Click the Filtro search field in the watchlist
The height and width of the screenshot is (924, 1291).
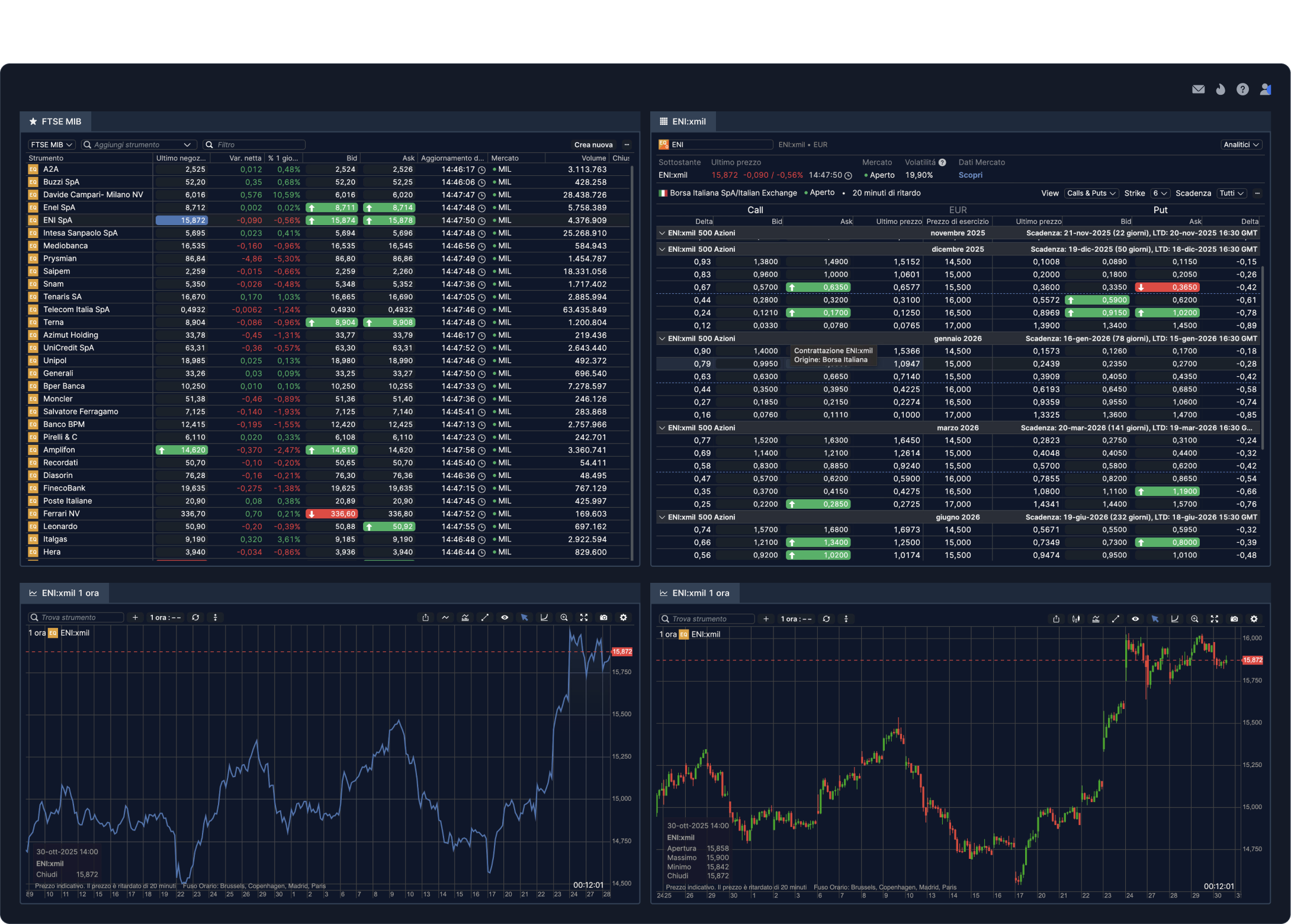click(x=253, y=144)
